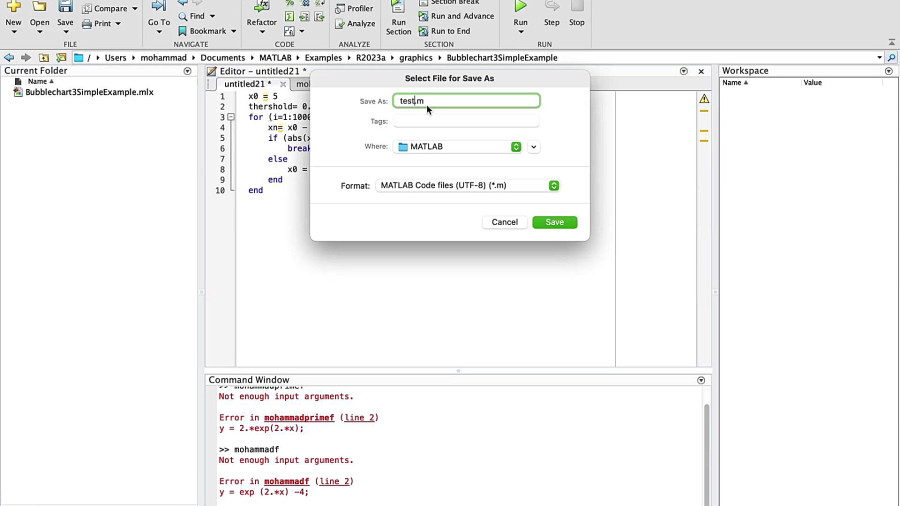Click the smart indent icon in Code section
This screenshot has width=900, height=506.
tap(289, 17)
